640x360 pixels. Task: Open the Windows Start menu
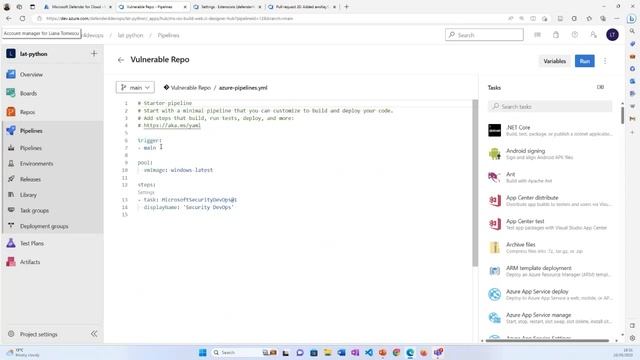(x=202, y=353)
